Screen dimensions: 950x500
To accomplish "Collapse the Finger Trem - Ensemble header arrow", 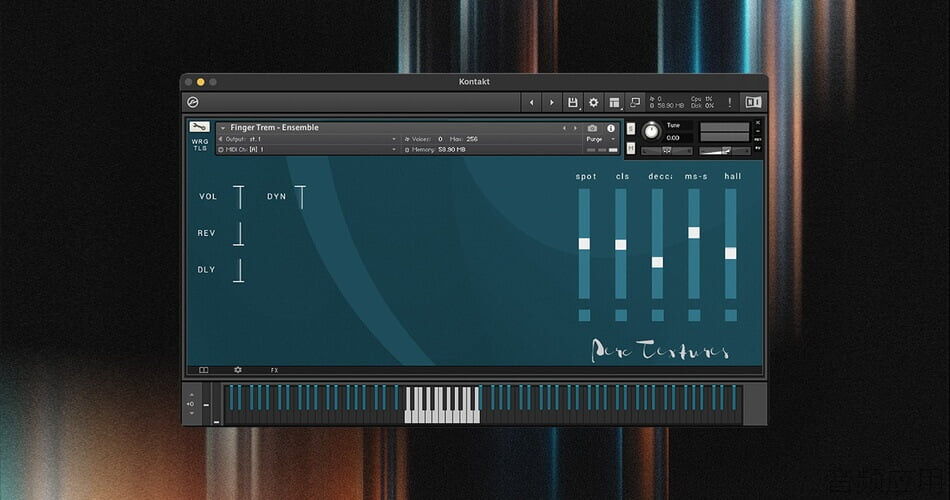I will coord(222,128).
